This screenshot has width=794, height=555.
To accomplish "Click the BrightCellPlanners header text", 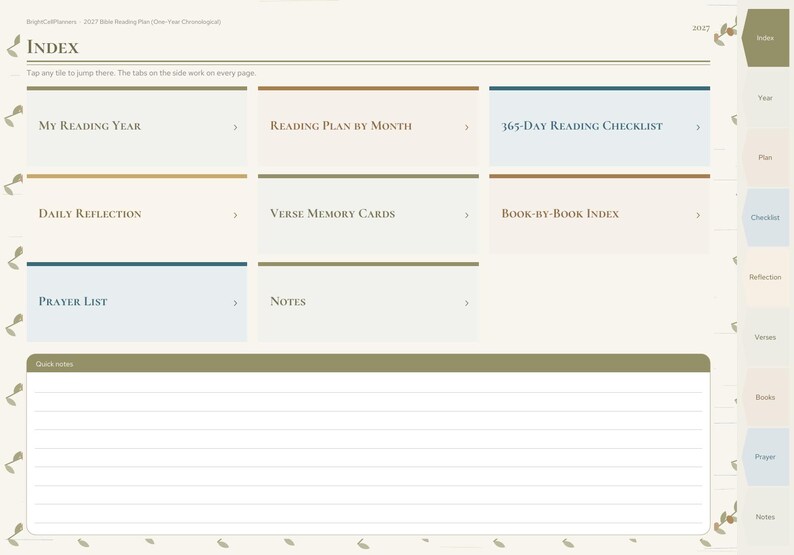I will pyautogui.click(x=52, y=22).
